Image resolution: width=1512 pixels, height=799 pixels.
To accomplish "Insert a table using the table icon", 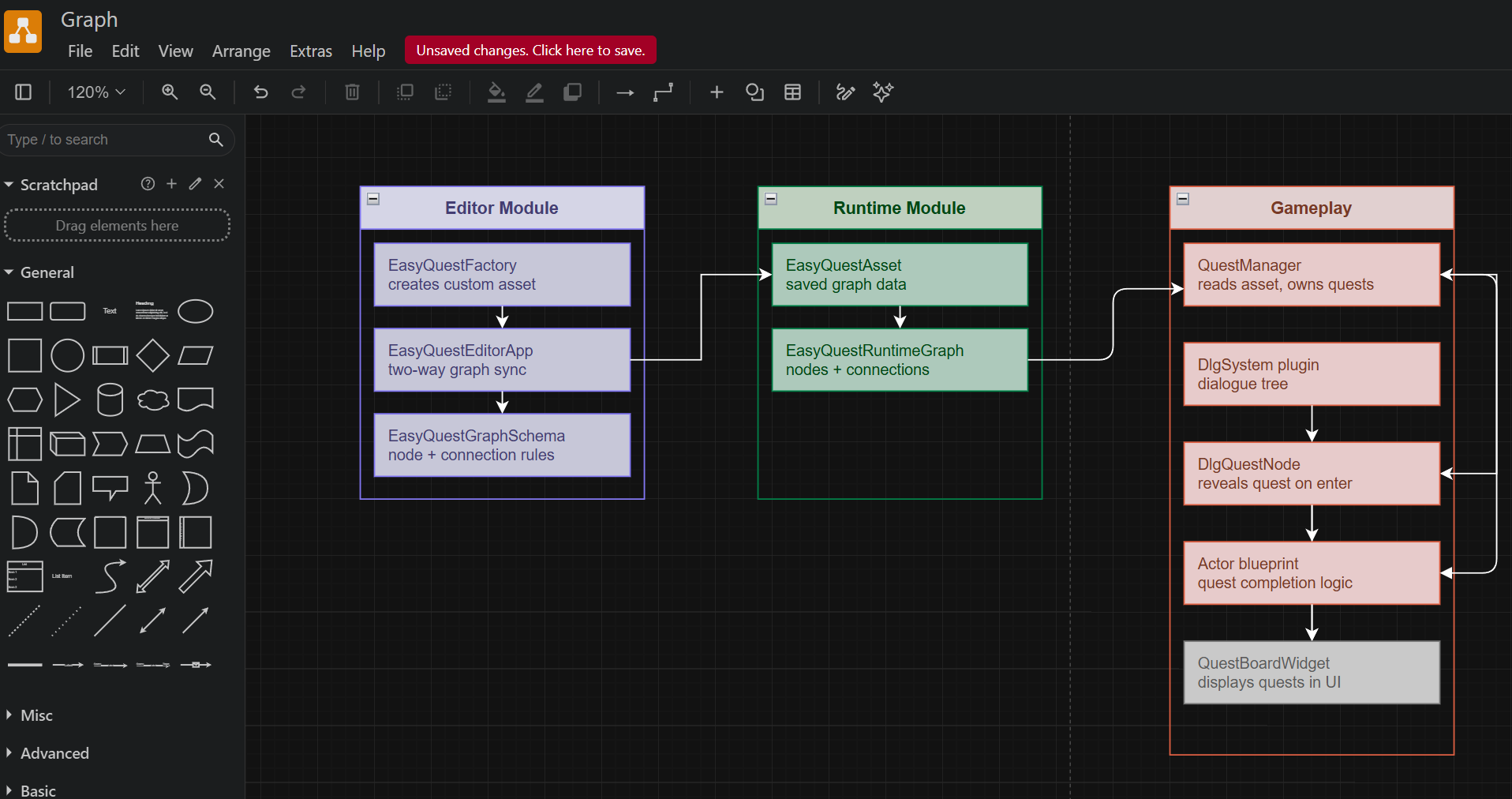I will 792,92.
